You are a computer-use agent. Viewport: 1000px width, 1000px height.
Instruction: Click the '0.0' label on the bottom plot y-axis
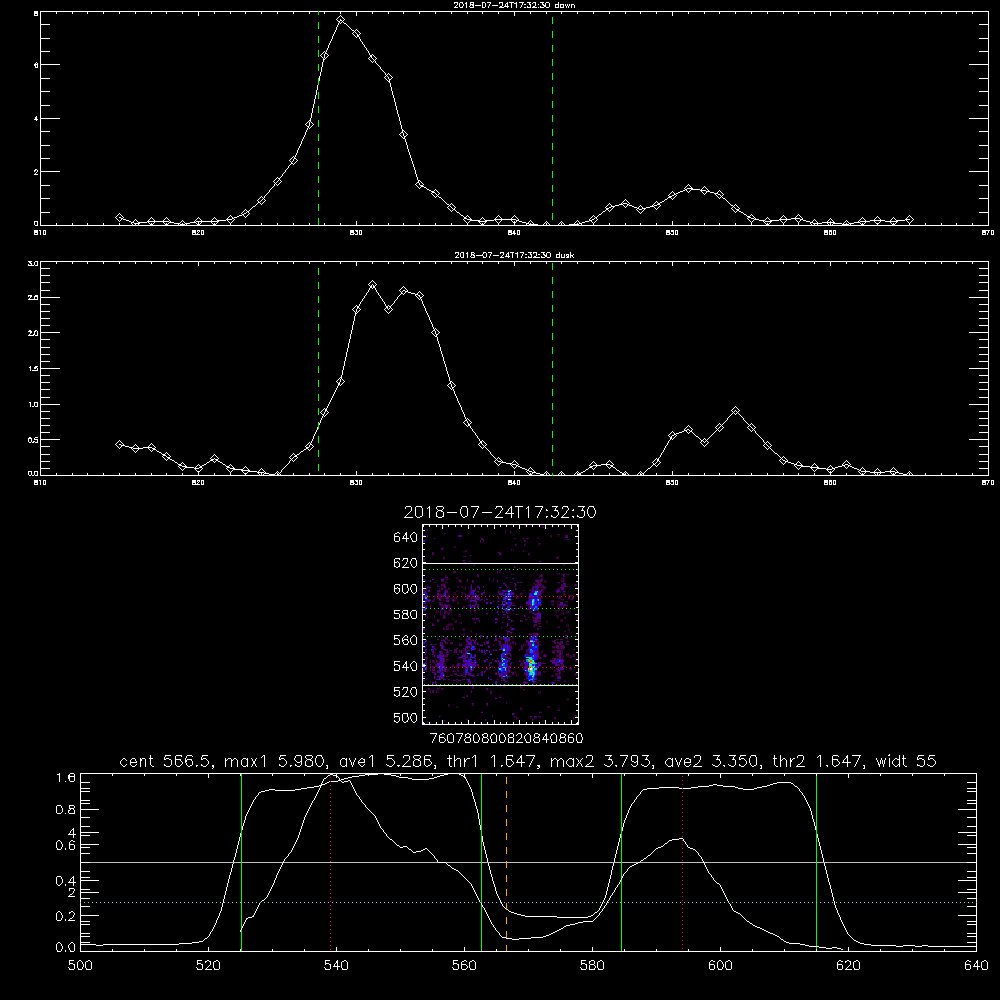[x=66, y=948]
